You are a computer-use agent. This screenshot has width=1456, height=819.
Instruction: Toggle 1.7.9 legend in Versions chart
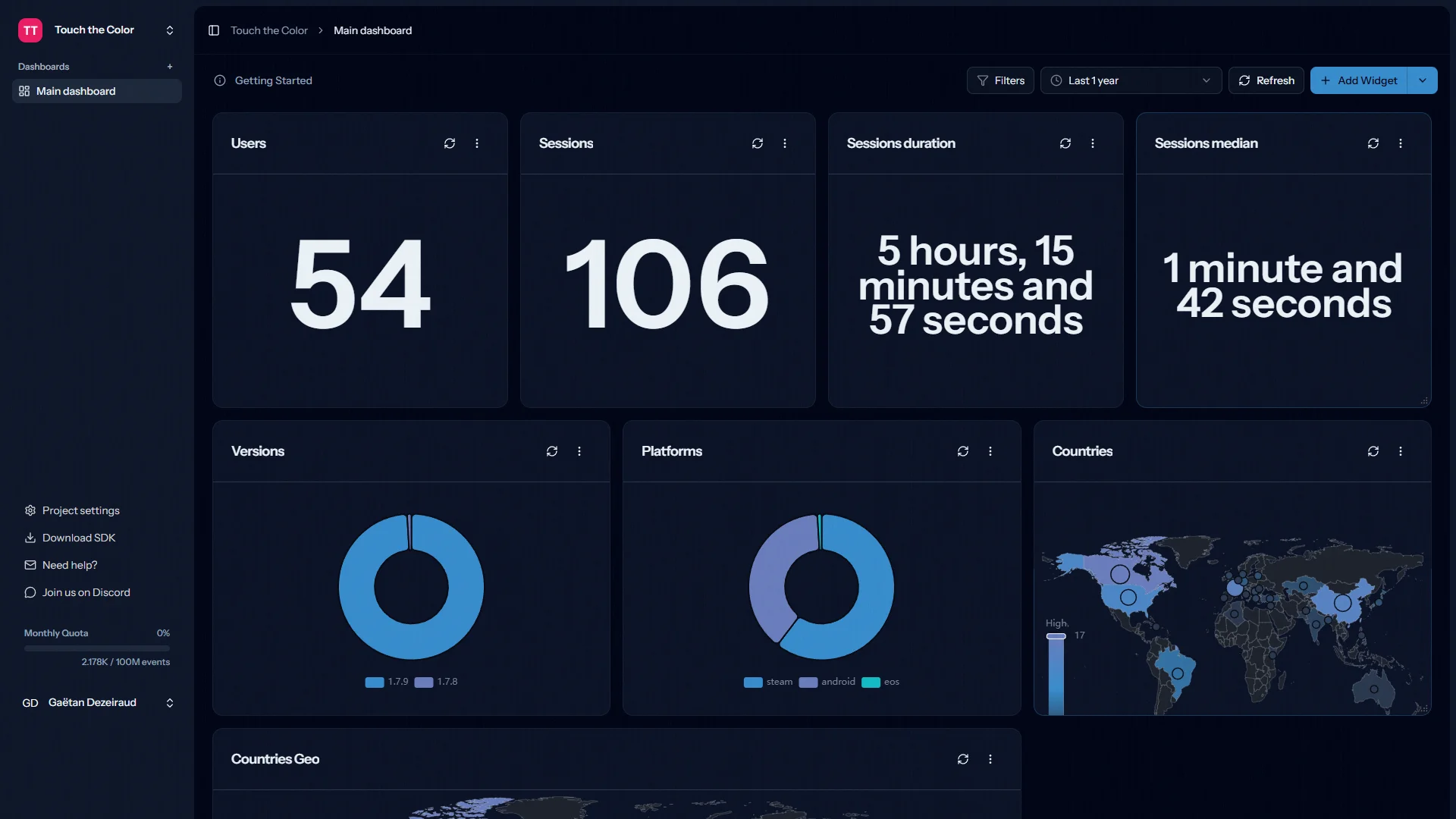coord(387,682)
